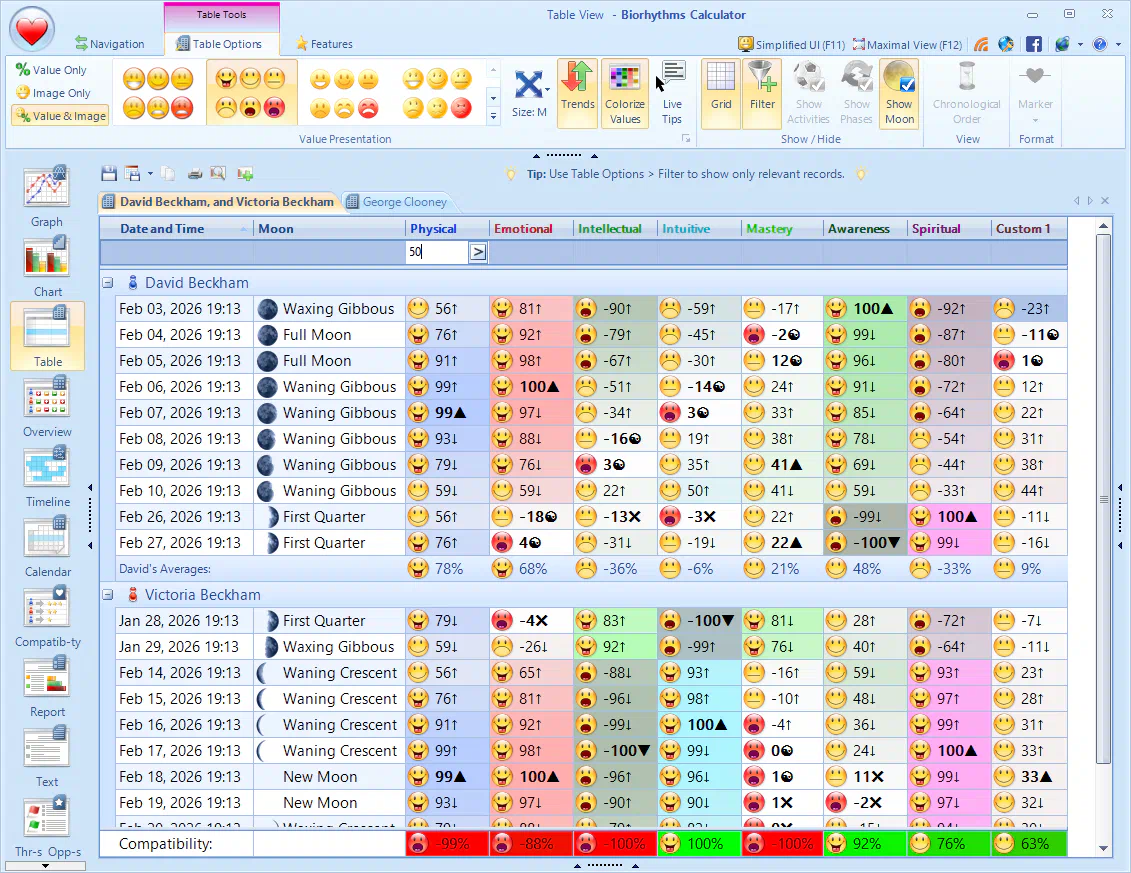1131x873 pixels.
Task: Toggle the Trends ribbon button
Action: 577,93
